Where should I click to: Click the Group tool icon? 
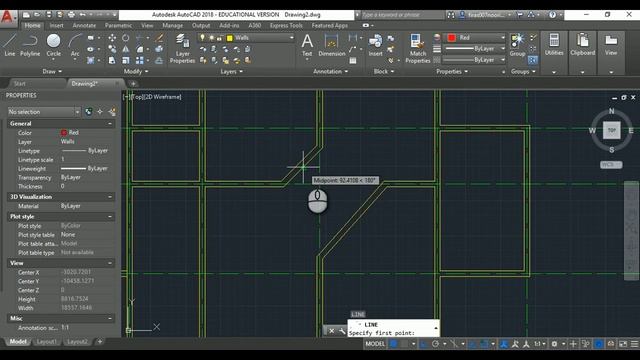[517, 45]
